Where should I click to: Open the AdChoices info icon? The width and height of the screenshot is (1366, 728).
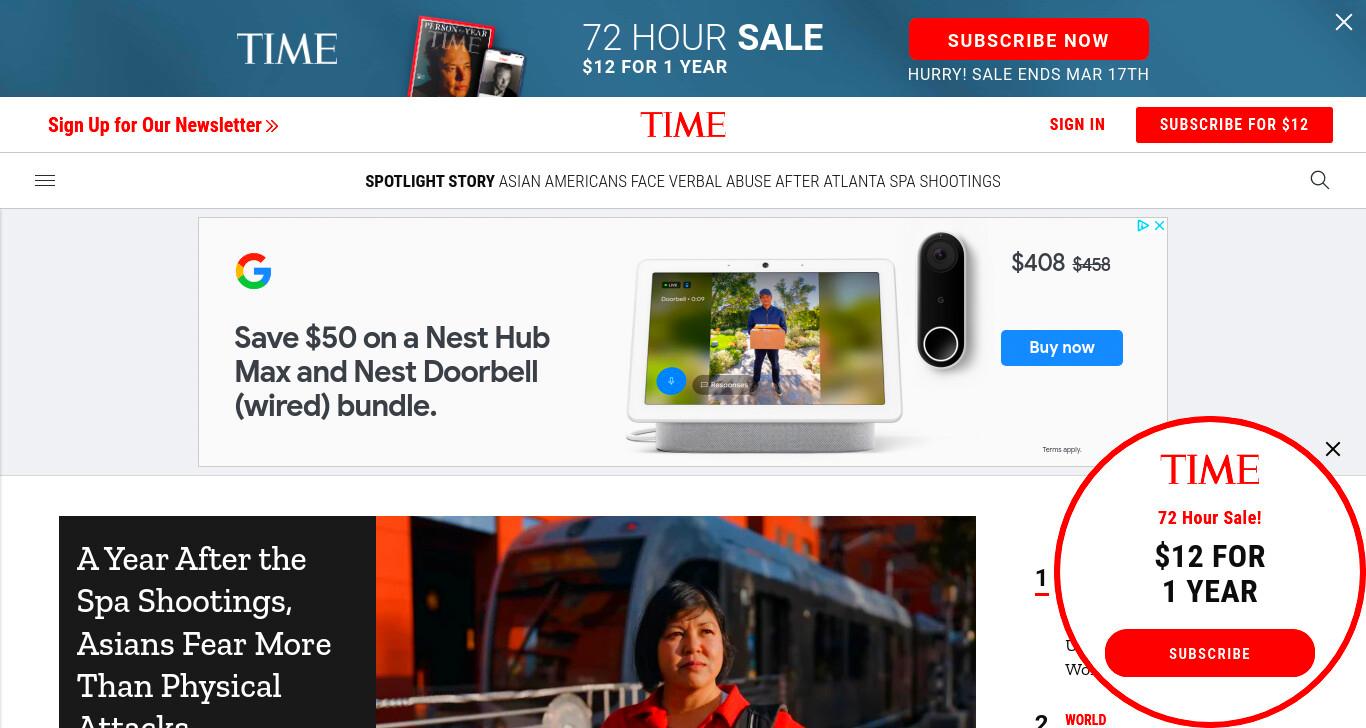[1143, 226]
